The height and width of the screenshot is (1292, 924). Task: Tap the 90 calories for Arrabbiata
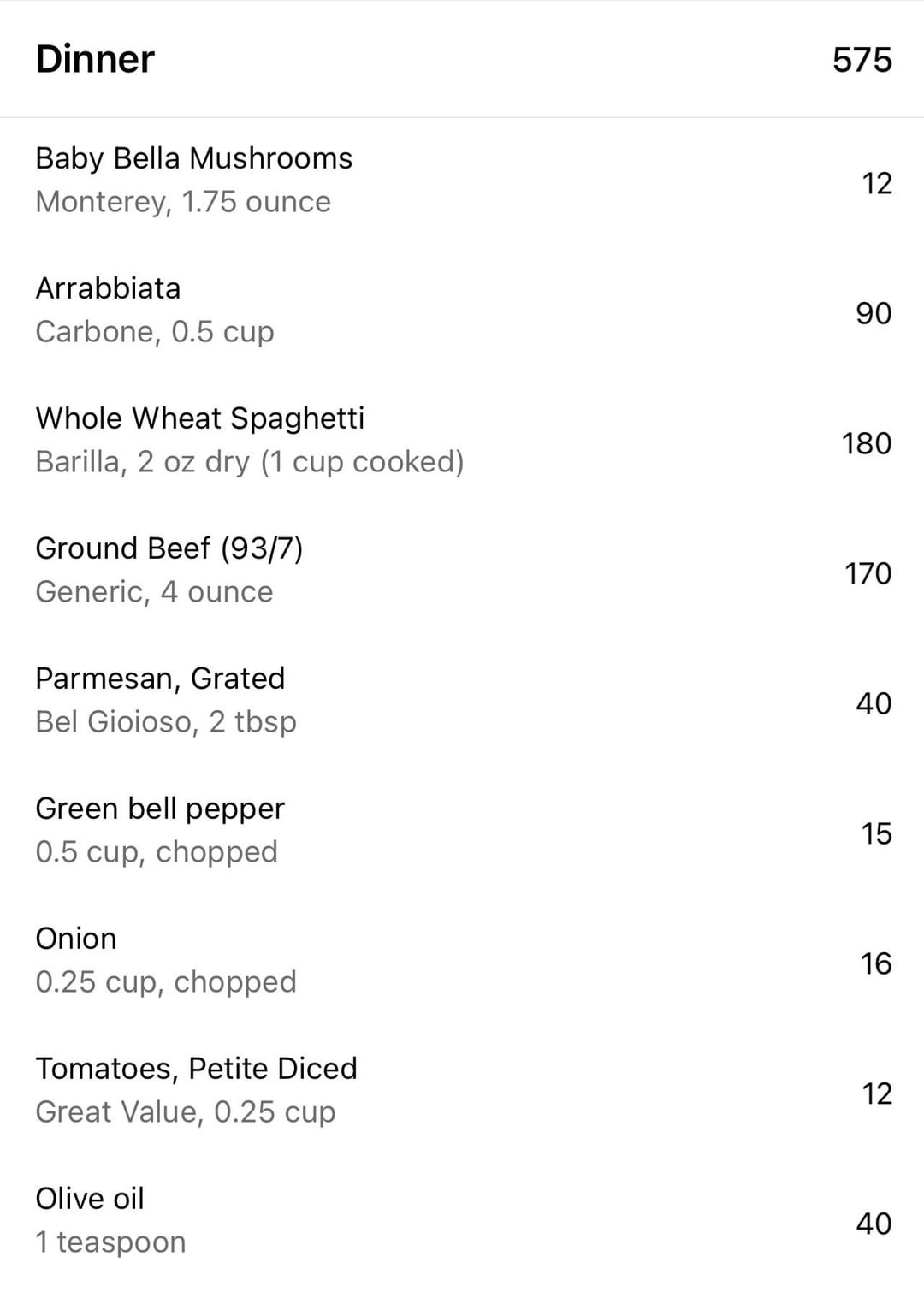[x=874, y=313]
